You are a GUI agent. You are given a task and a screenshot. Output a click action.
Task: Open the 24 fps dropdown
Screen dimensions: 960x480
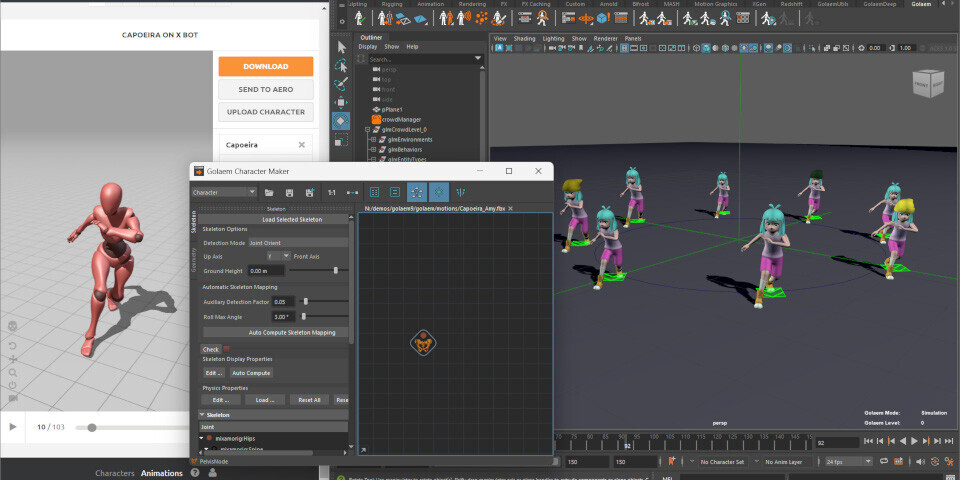[849, 461]
